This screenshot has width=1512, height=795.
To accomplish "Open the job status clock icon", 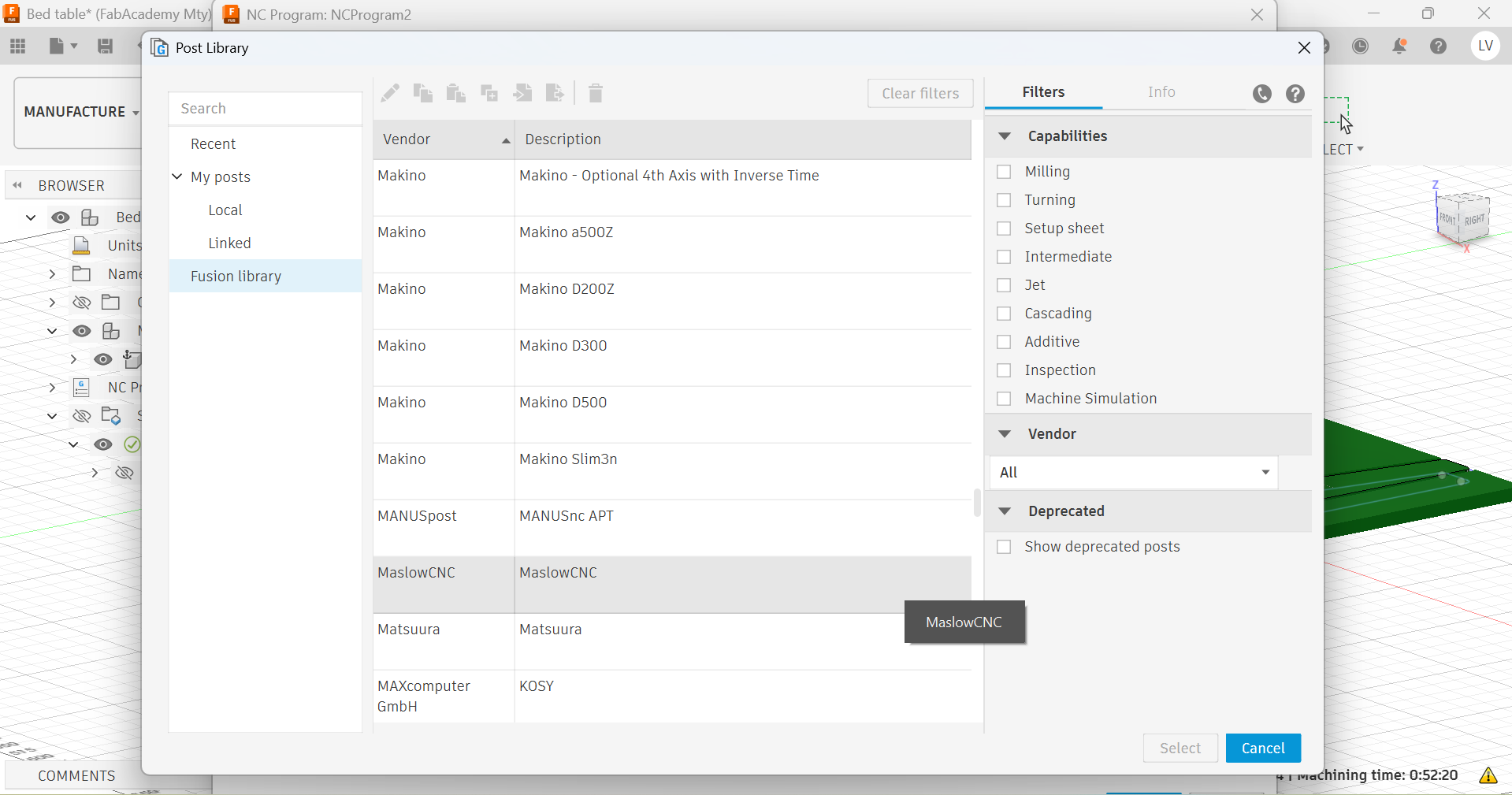I will pyautogui.click(x=1361, y=46).
